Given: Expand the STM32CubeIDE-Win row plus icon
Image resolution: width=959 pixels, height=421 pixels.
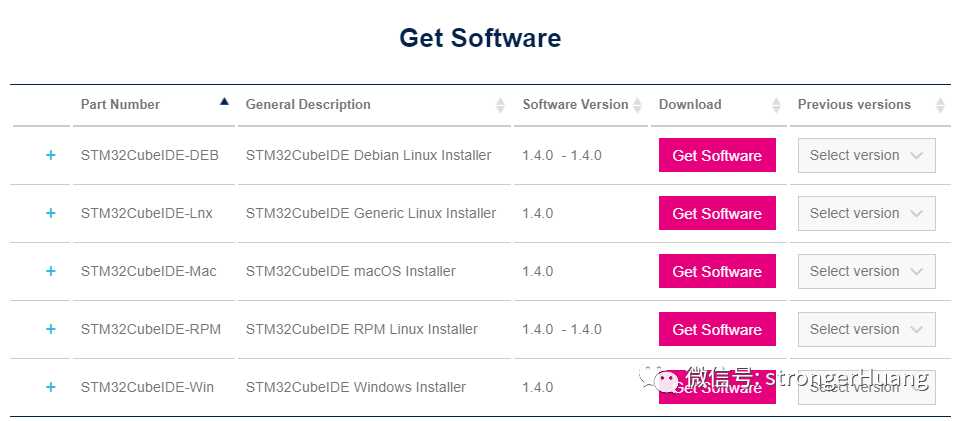Looking at the screenshot, I should (x=51, y=387).
